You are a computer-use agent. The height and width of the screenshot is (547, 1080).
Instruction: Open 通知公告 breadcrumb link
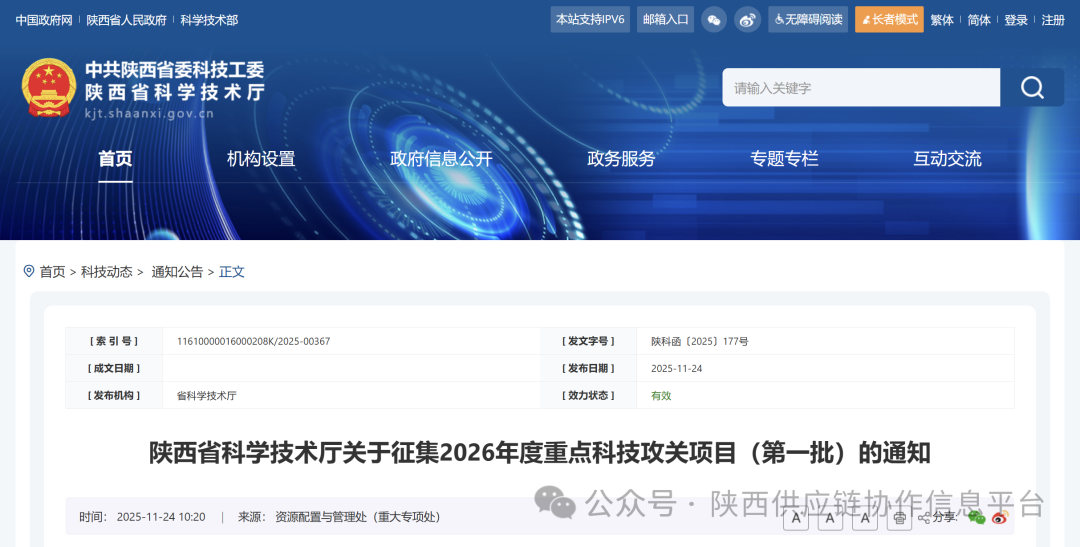click(x=177, y=272)
